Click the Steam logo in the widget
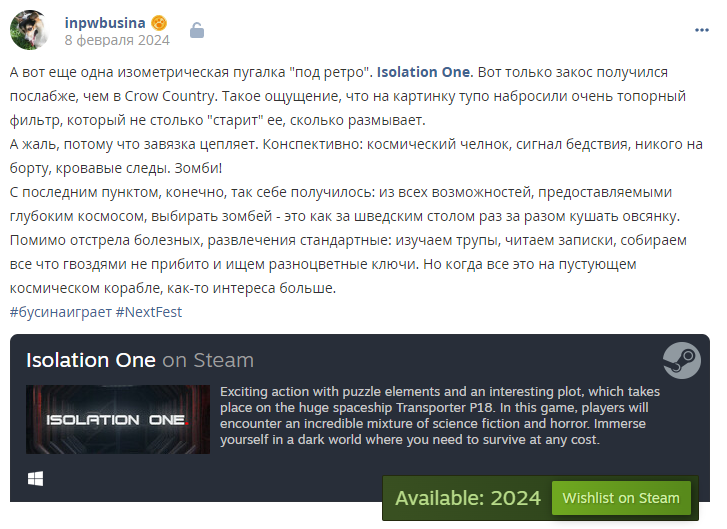The width and height of the screenshot is (727, 529). pyautogui.click(x=682, y=360)
